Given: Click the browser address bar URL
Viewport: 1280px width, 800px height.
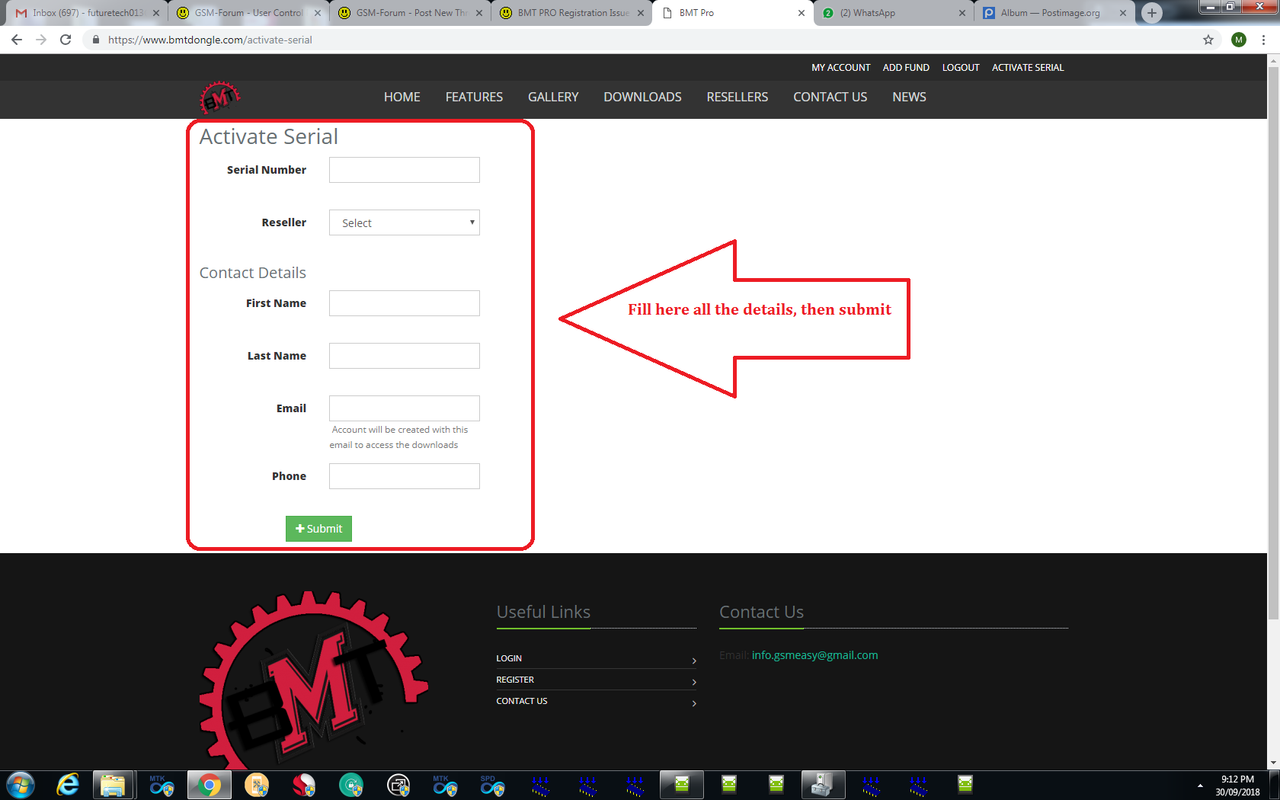Looking at the screenshot, I should point(210,40).
